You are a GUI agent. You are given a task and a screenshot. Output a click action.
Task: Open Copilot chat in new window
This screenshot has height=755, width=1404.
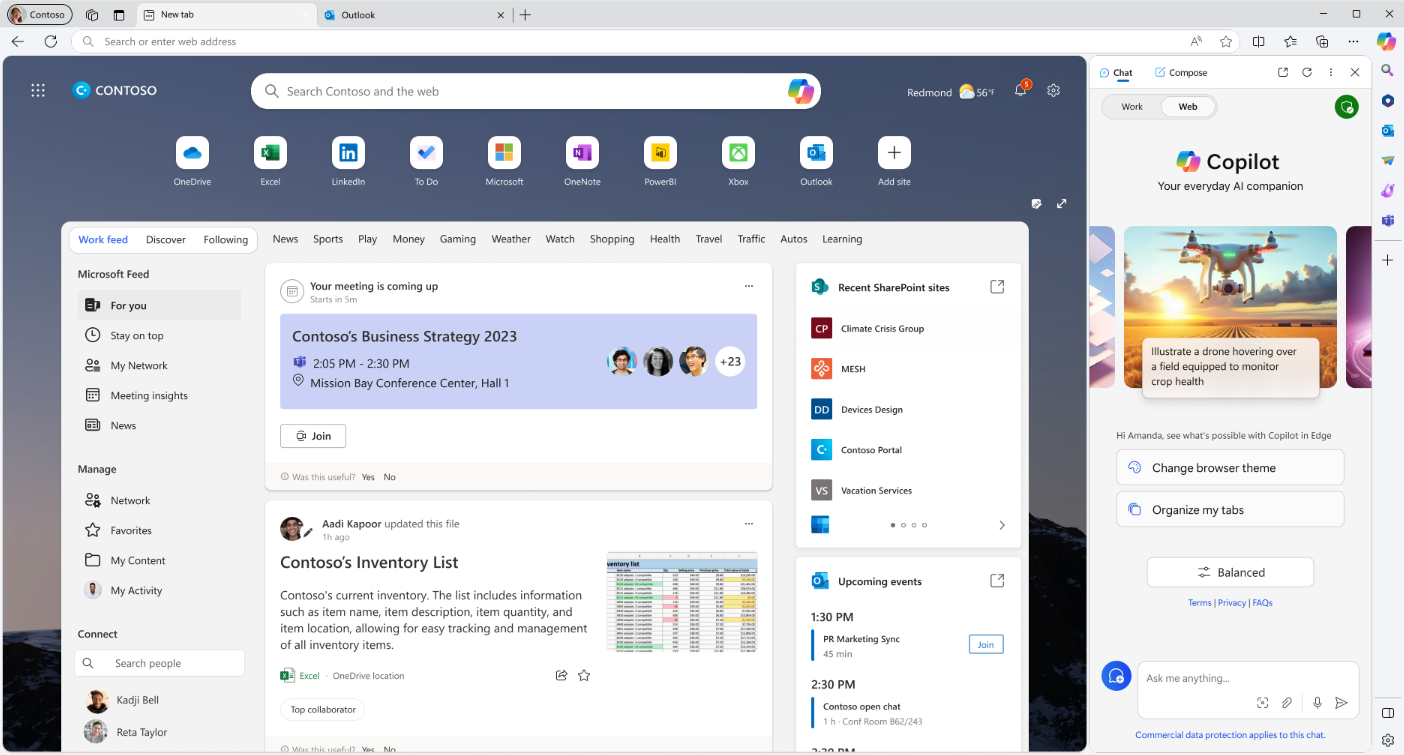(1283, 72)
